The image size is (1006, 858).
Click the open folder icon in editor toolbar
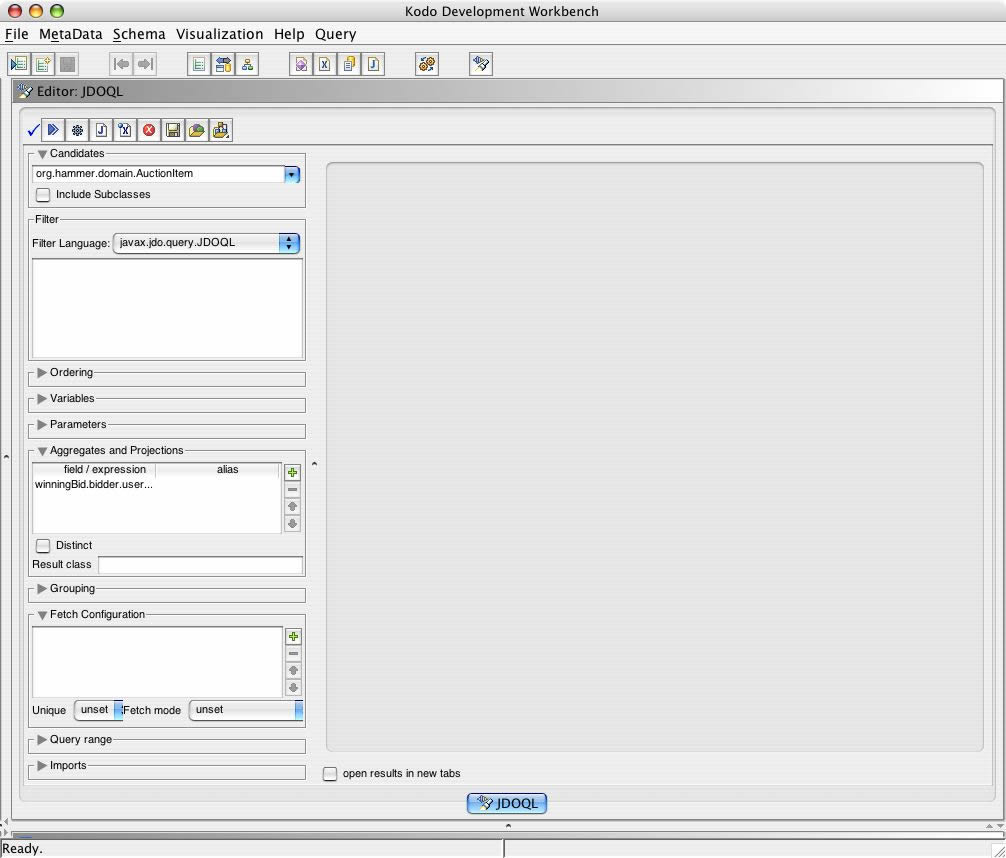197,130
